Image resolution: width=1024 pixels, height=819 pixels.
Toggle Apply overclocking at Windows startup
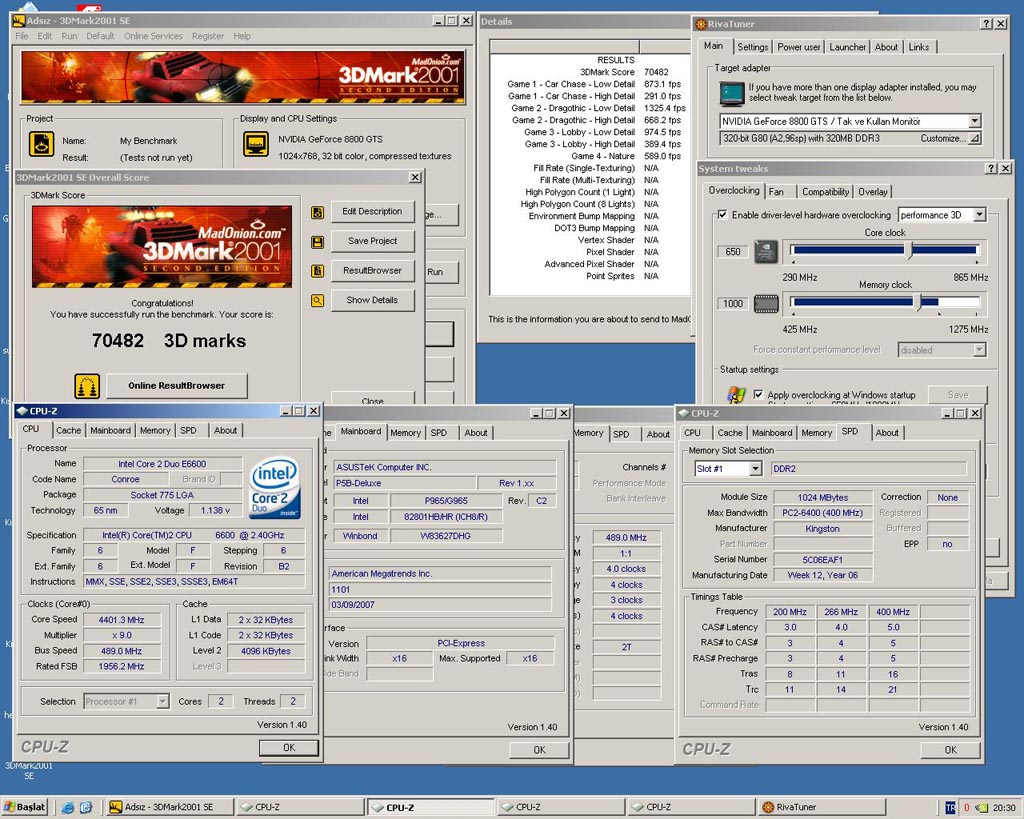pos(758,394)
